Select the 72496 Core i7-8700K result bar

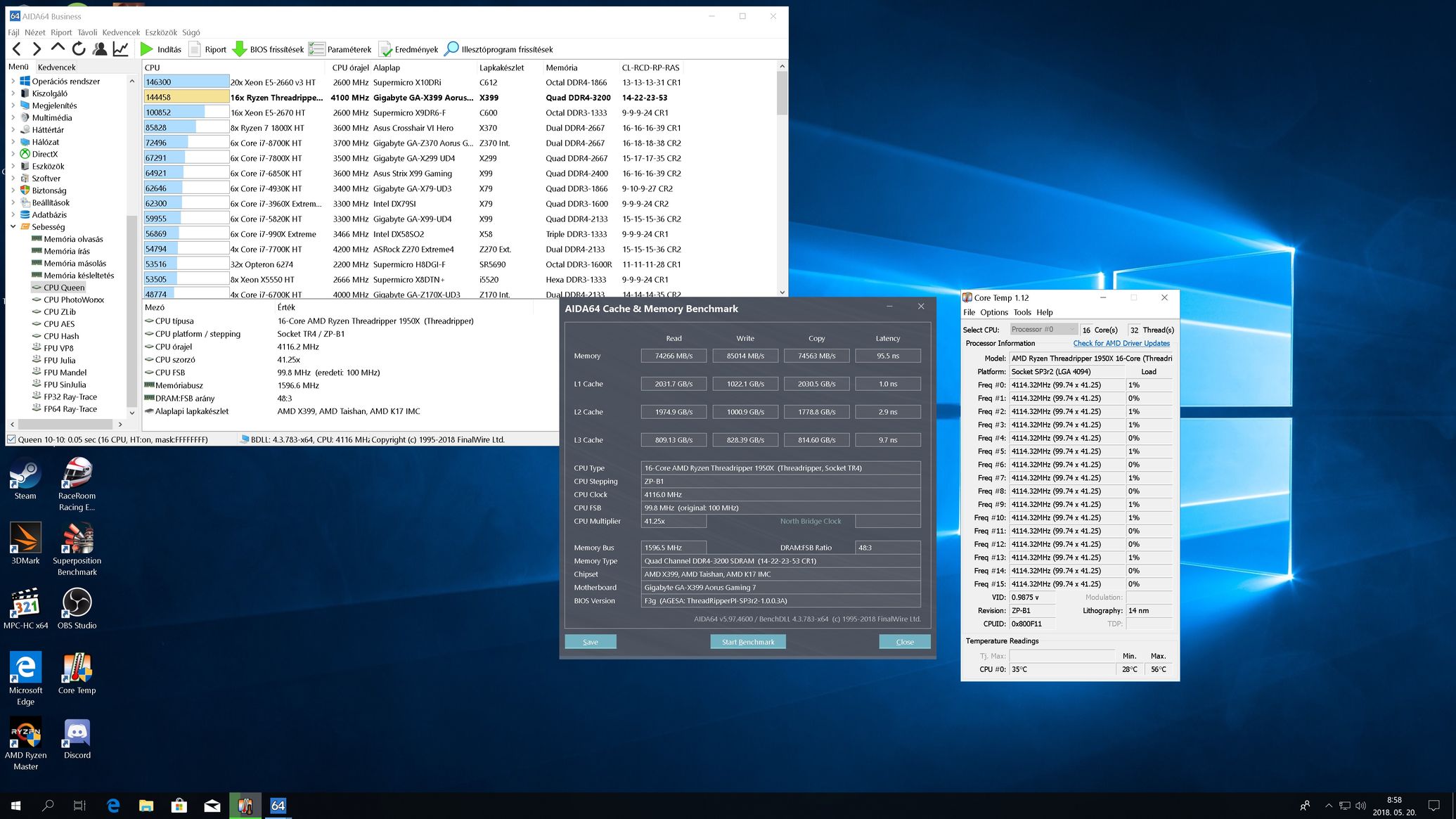(186, 143)
